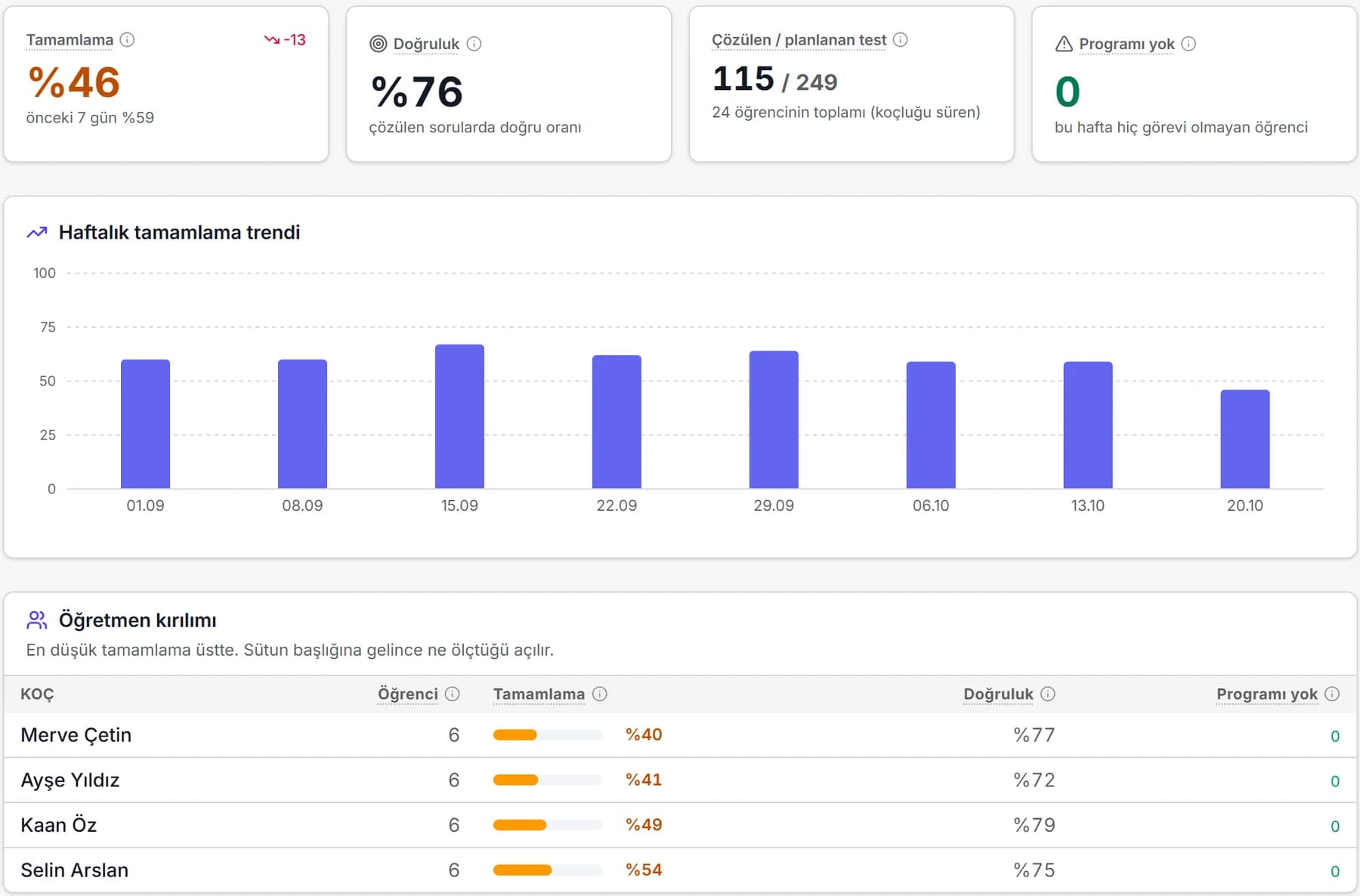Click the green 0 in Programı yok card
Screen dimensions: 1360x896
pyautogui.click(x=1068, y=92)
